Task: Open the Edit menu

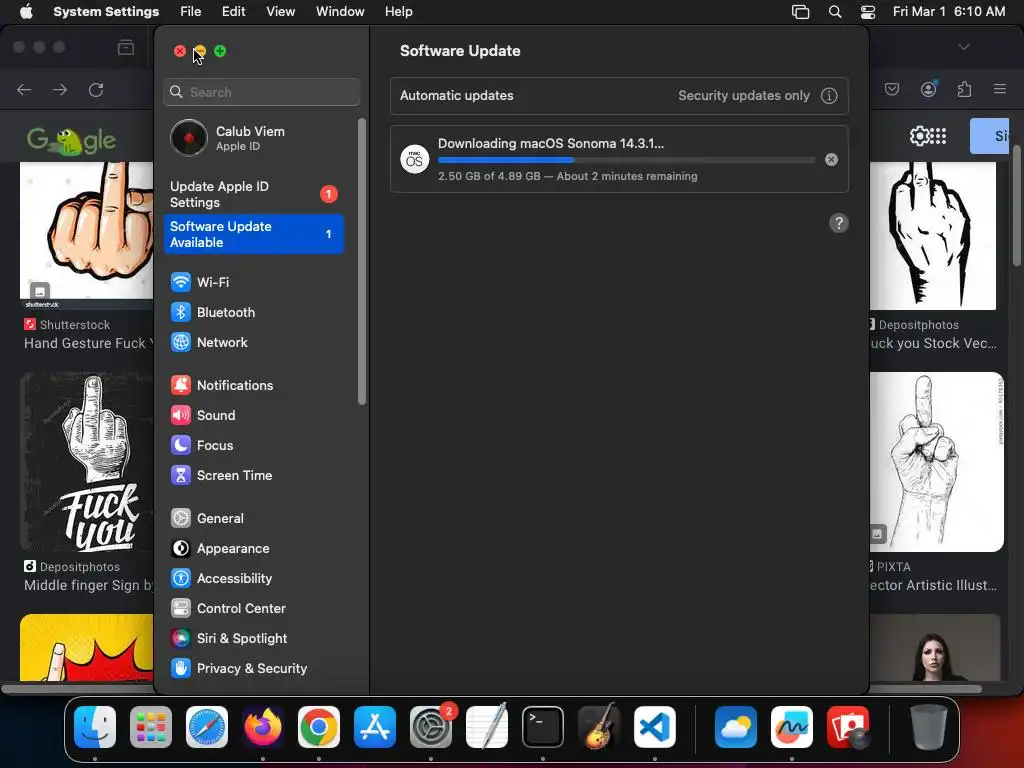Action: [x=233, y=12]
